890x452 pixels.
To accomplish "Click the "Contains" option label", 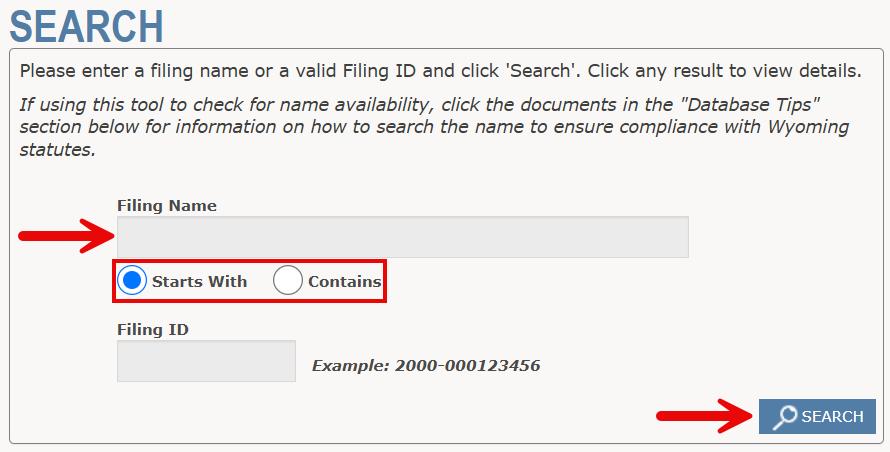I will click(x=345, y=282).
